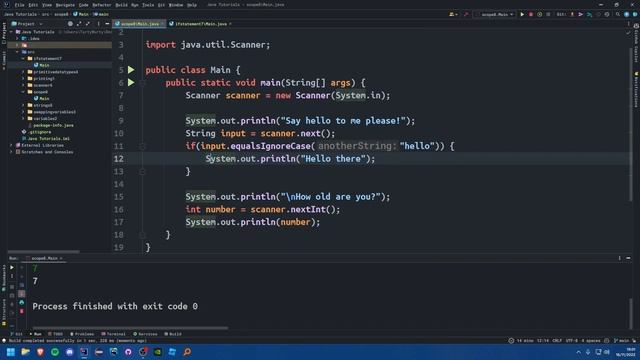Expand the printing1 package
Screen dimensions: 640x360
[x=24, y=78]
